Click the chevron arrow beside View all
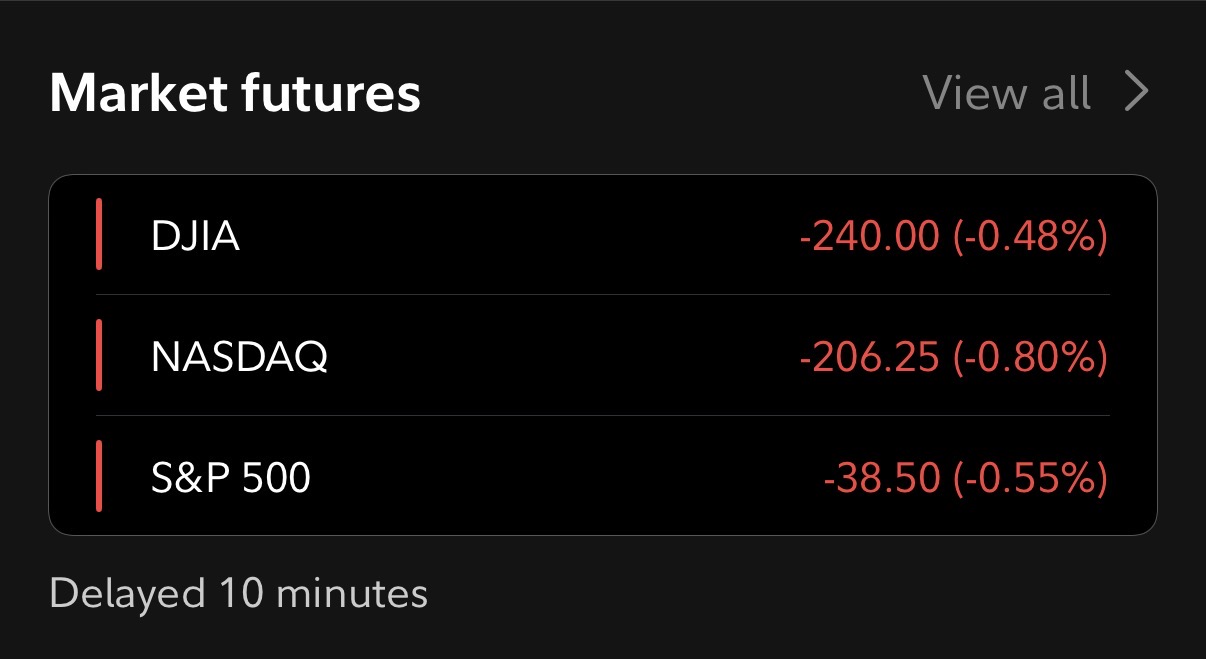Viewport: 1206px width, 659px height. 1136,92
